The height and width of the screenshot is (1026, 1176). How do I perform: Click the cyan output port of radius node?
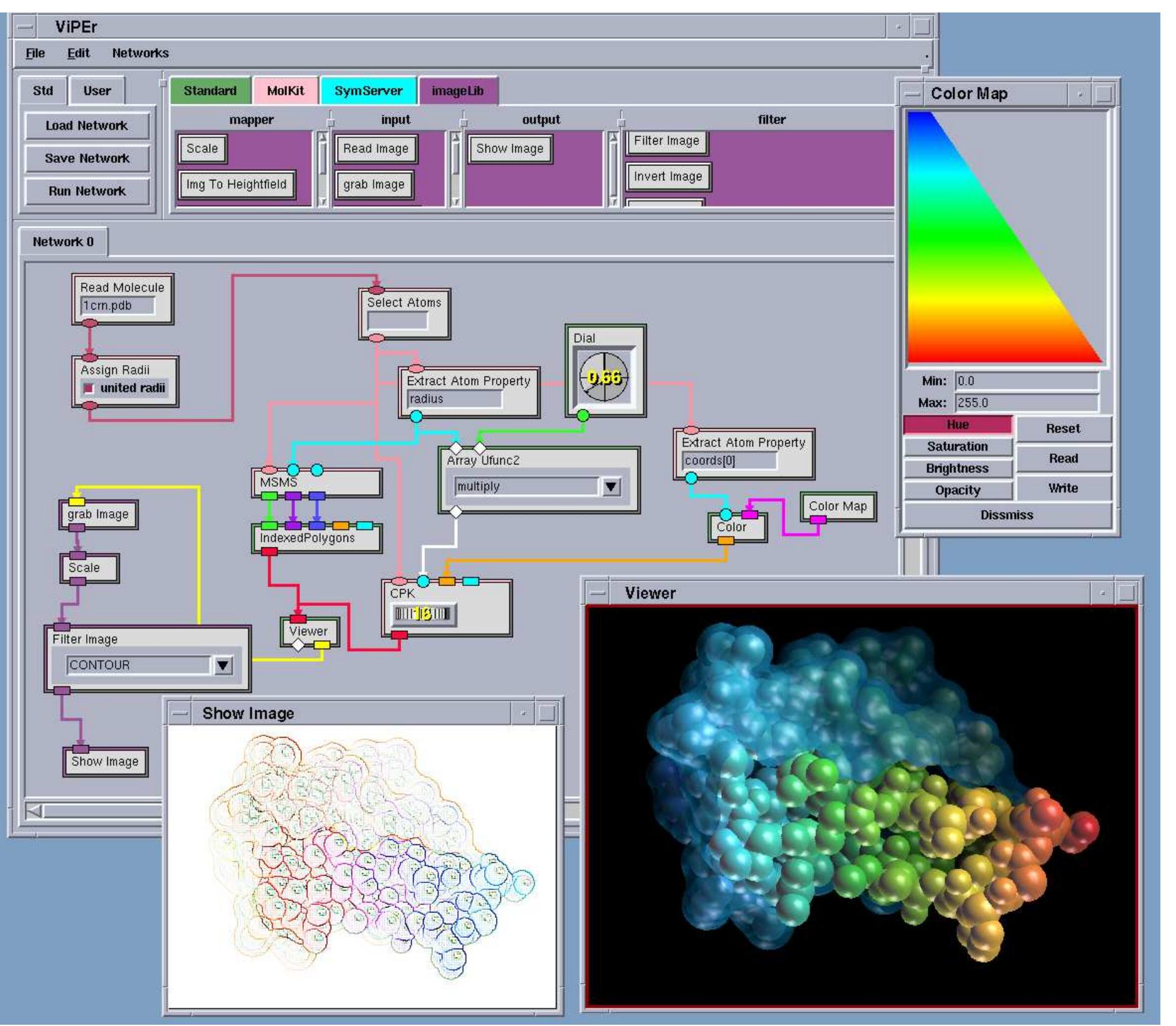[415, 416]
